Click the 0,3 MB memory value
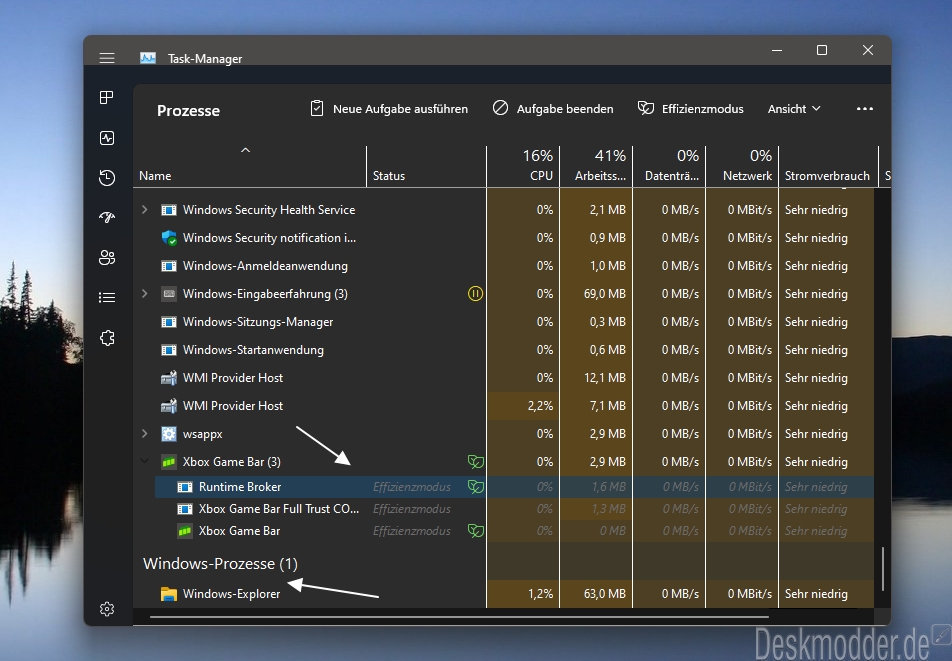The image size is (952, 661). pyautogui.click(x=607, y=322)
